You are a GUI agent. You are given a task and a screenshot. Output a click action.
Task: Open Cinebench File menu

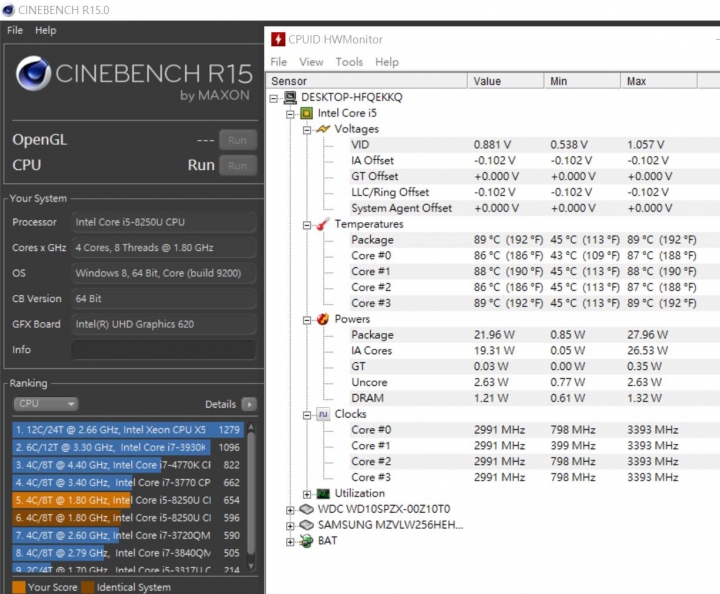point(15,30)
